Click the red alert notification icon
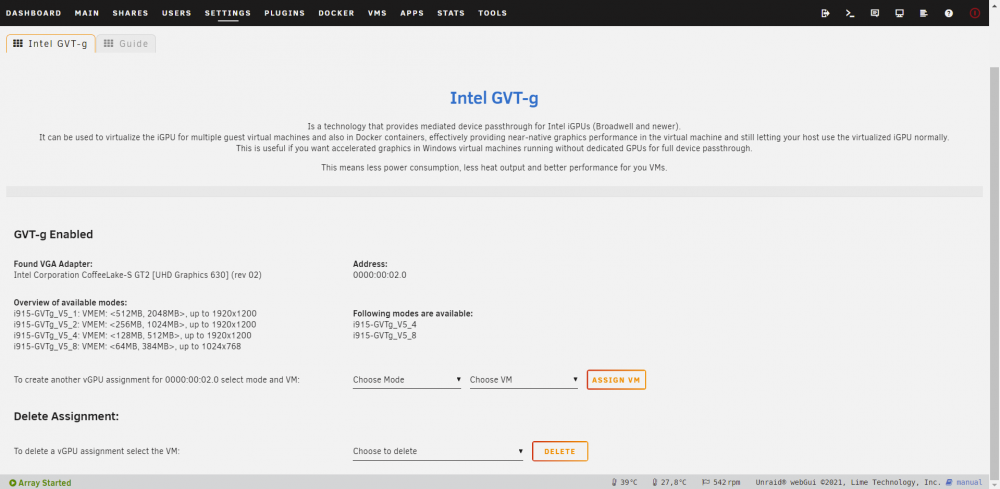 pos(974,13)
